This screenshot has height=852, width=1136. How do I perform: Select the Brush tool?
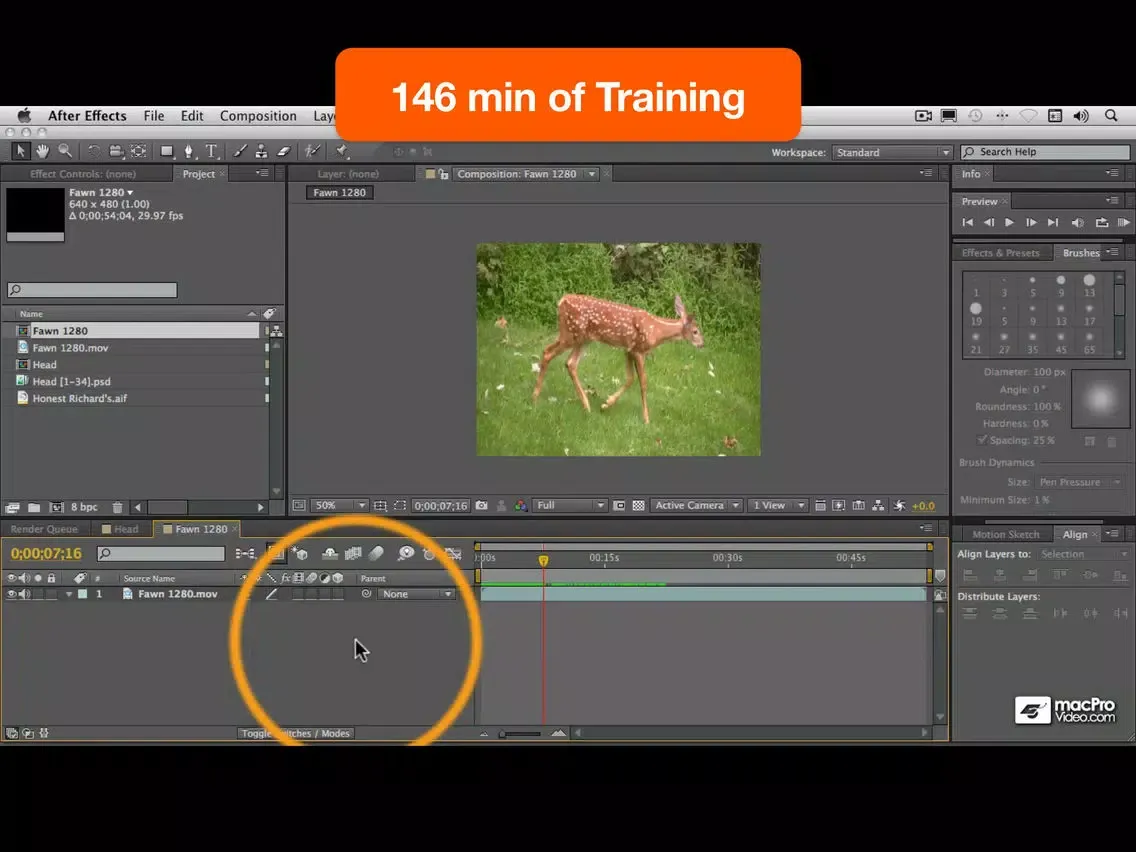pos(239,151)
